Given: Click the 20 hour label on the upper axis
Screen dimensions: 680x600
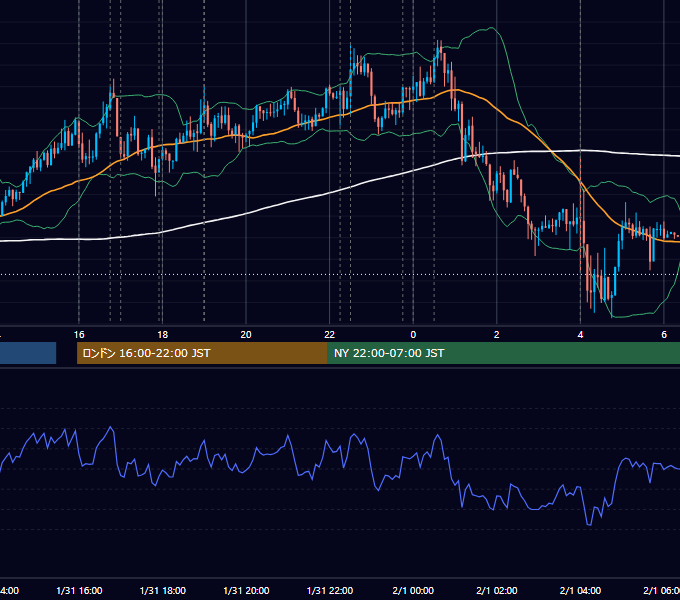Looking at the screenshot, I should tap(246, 335).
